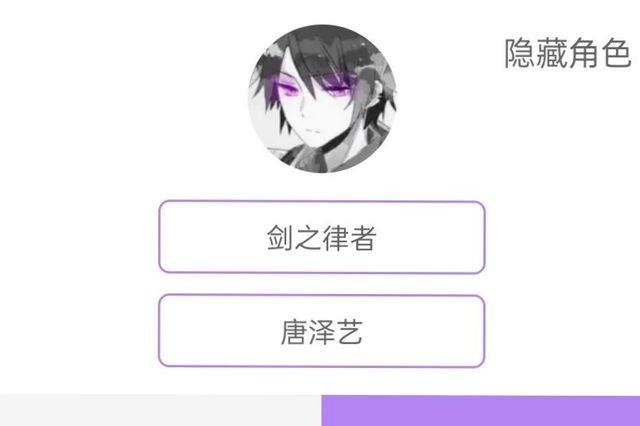Select the 剑之律者 answer option

pyautogui.click(x=322, y=237)
